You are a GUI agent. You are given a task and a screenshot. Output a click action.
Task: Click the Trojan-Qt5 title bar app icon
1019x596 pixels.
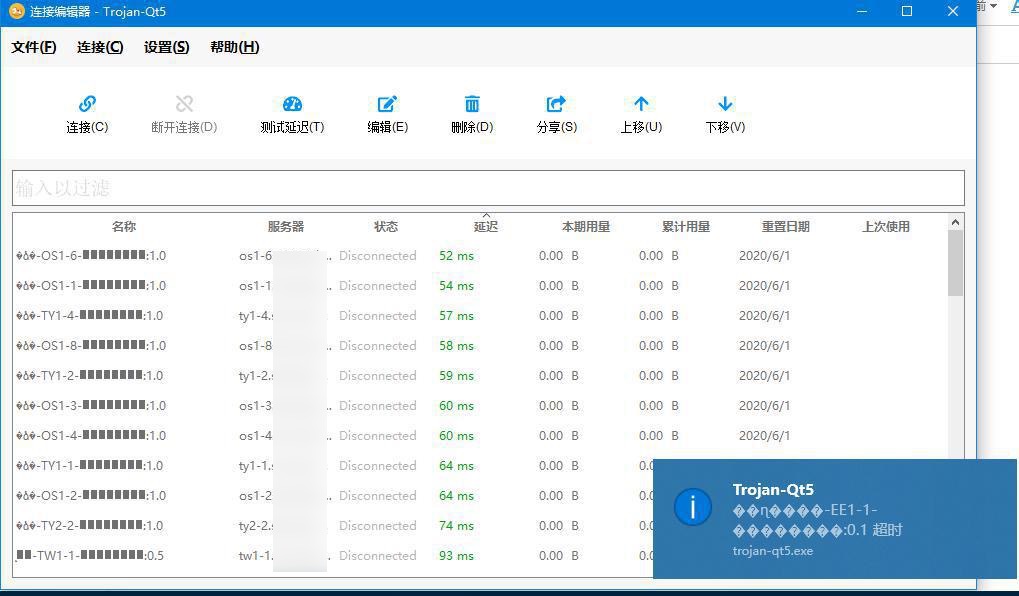coord(16,11)
